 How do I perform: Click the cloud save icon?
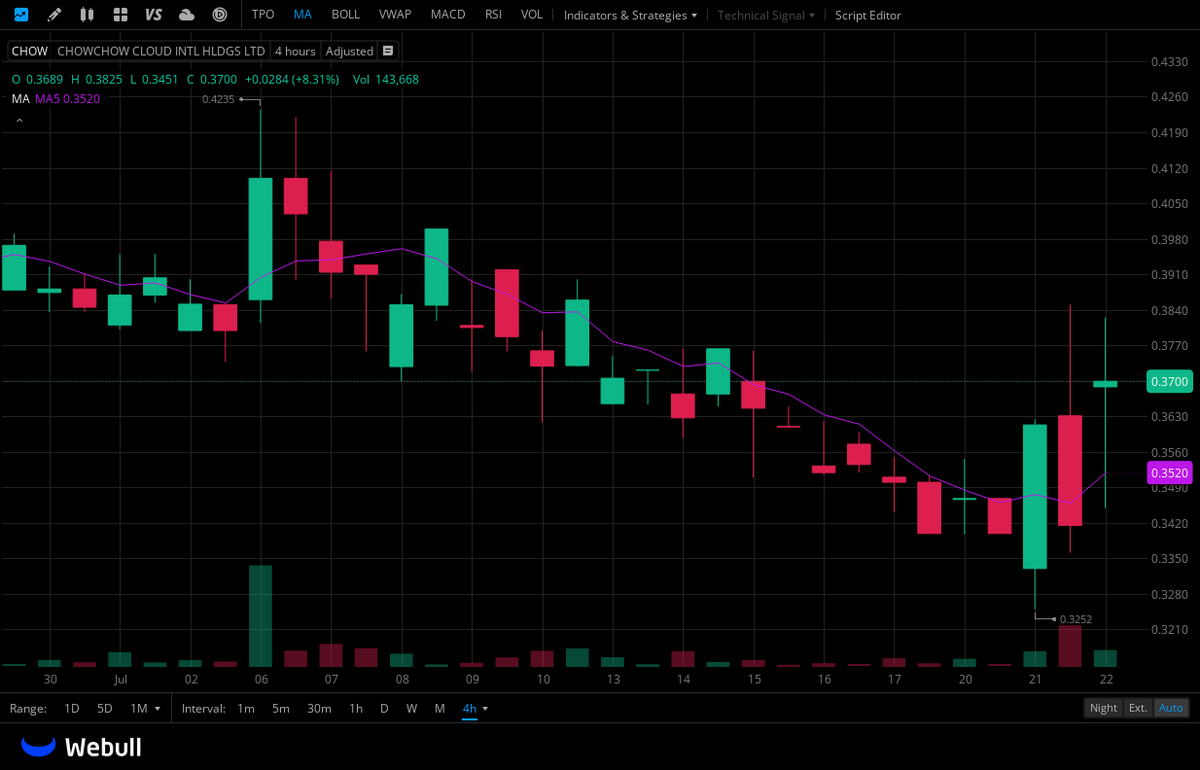pos(186,15)
